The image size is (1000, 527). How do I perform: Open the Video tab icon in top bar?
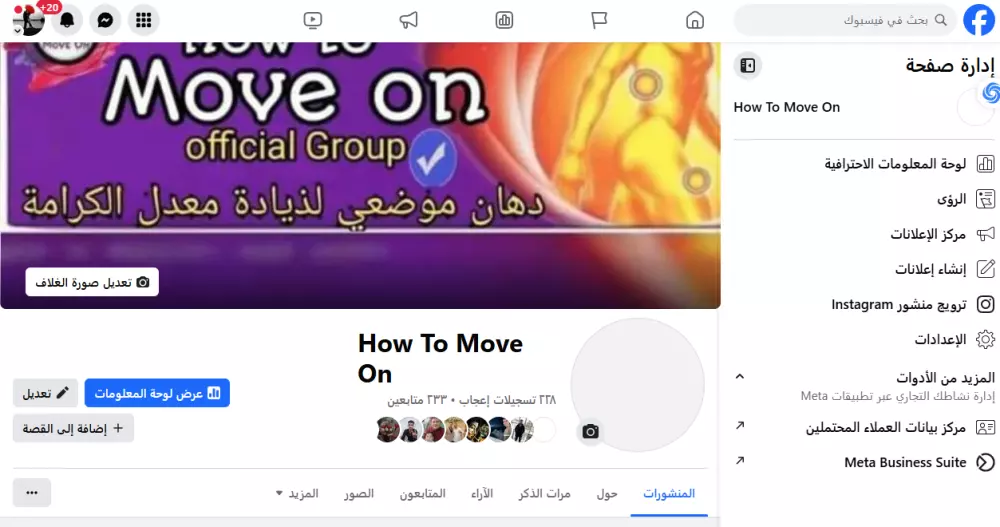[x=312, y=20]
